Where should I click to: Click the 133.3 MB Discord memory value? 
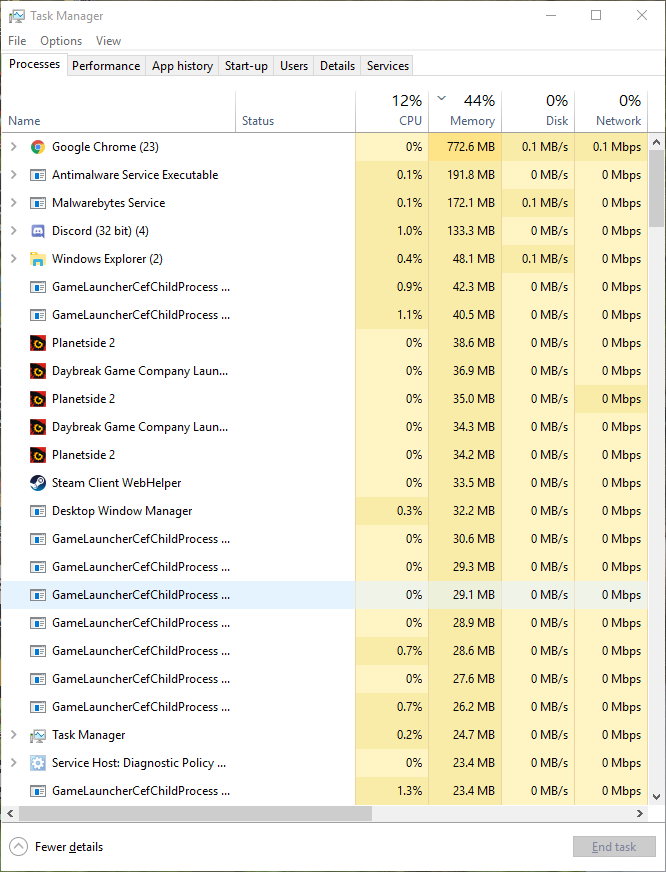coord(470,231)
